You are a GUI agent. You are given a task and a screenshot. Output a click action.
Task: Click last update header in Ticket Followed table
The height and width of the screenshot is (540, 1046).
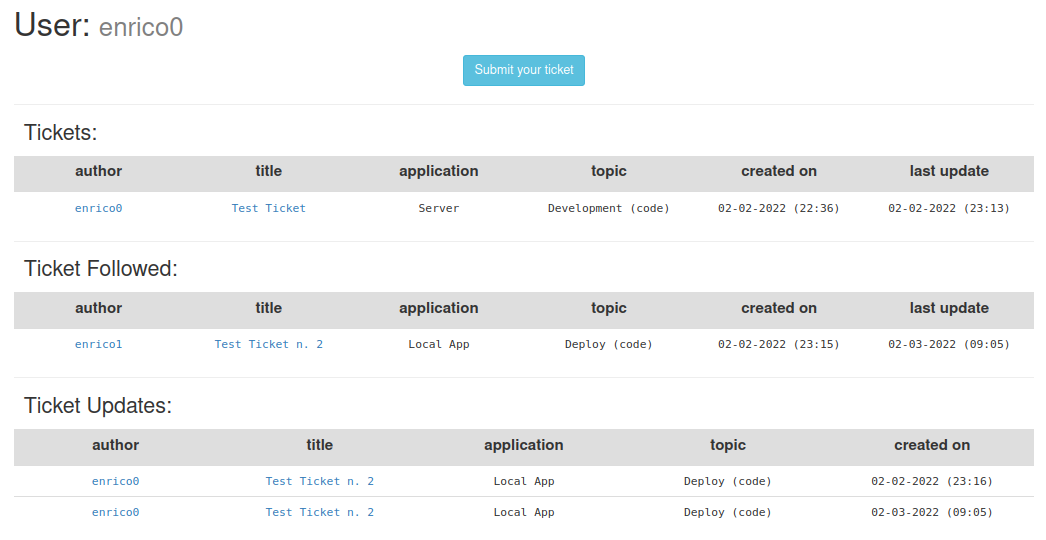949,308
